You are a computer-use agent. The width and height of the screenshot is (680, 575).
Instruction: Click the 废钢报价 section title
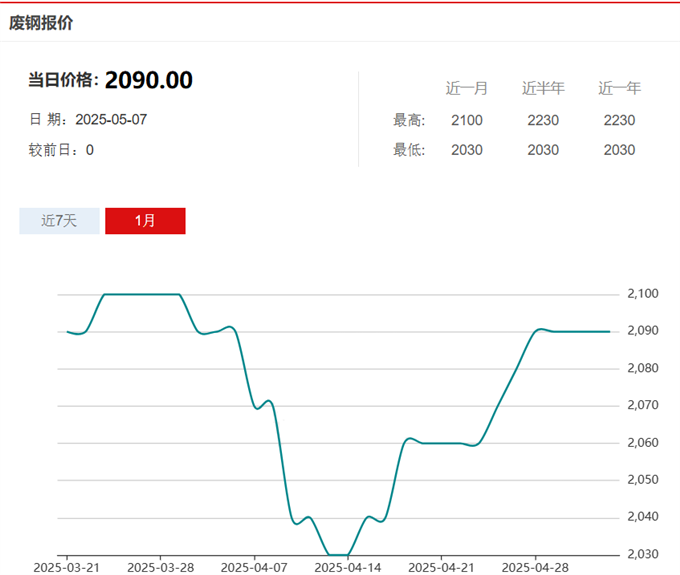click(x=41, y=22)
